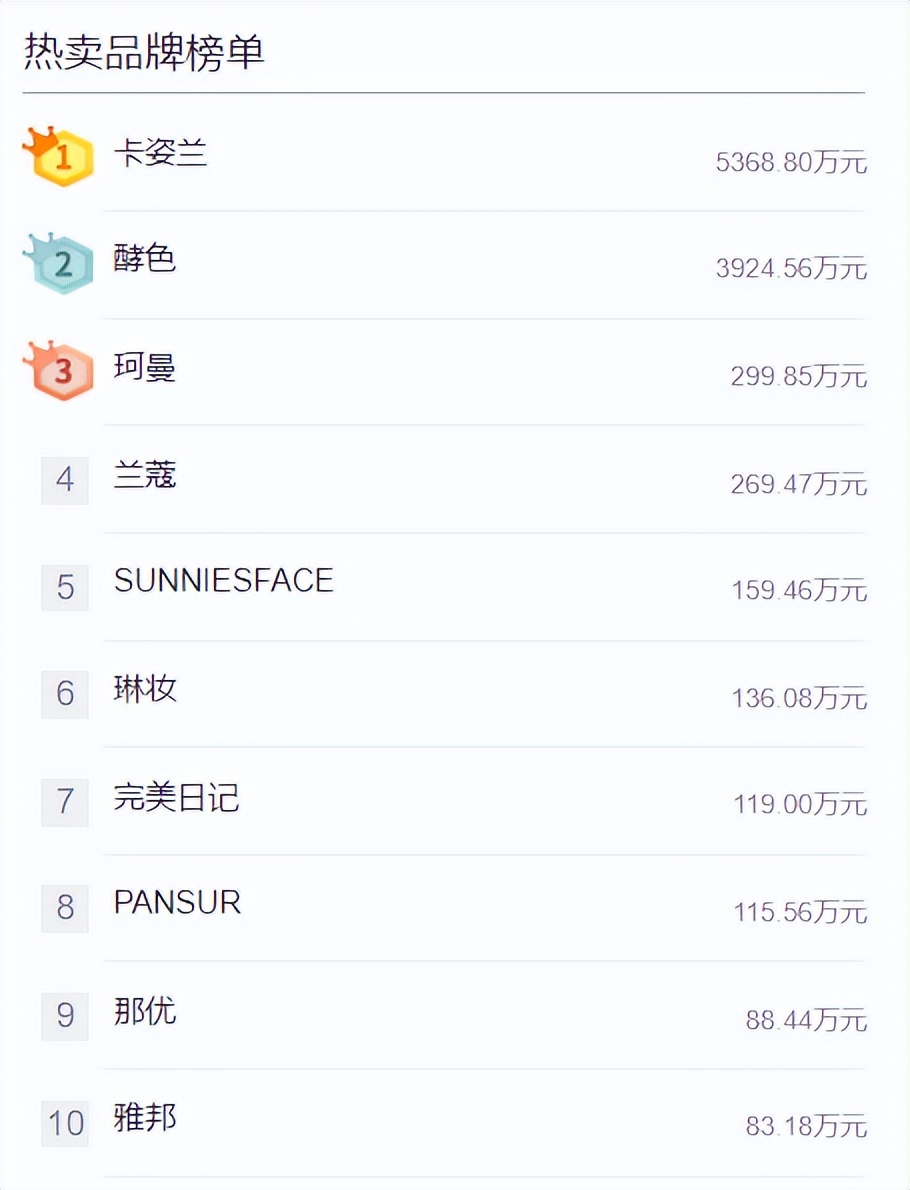The height and width of the screenshot is (1190, 910).
Task: Select the rank 8 number badge
Action: 64,910
